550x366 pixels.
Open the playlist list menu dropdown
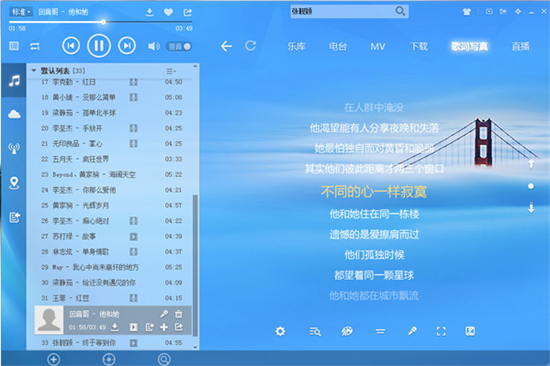pyautogui.click(x=171, y=71)
